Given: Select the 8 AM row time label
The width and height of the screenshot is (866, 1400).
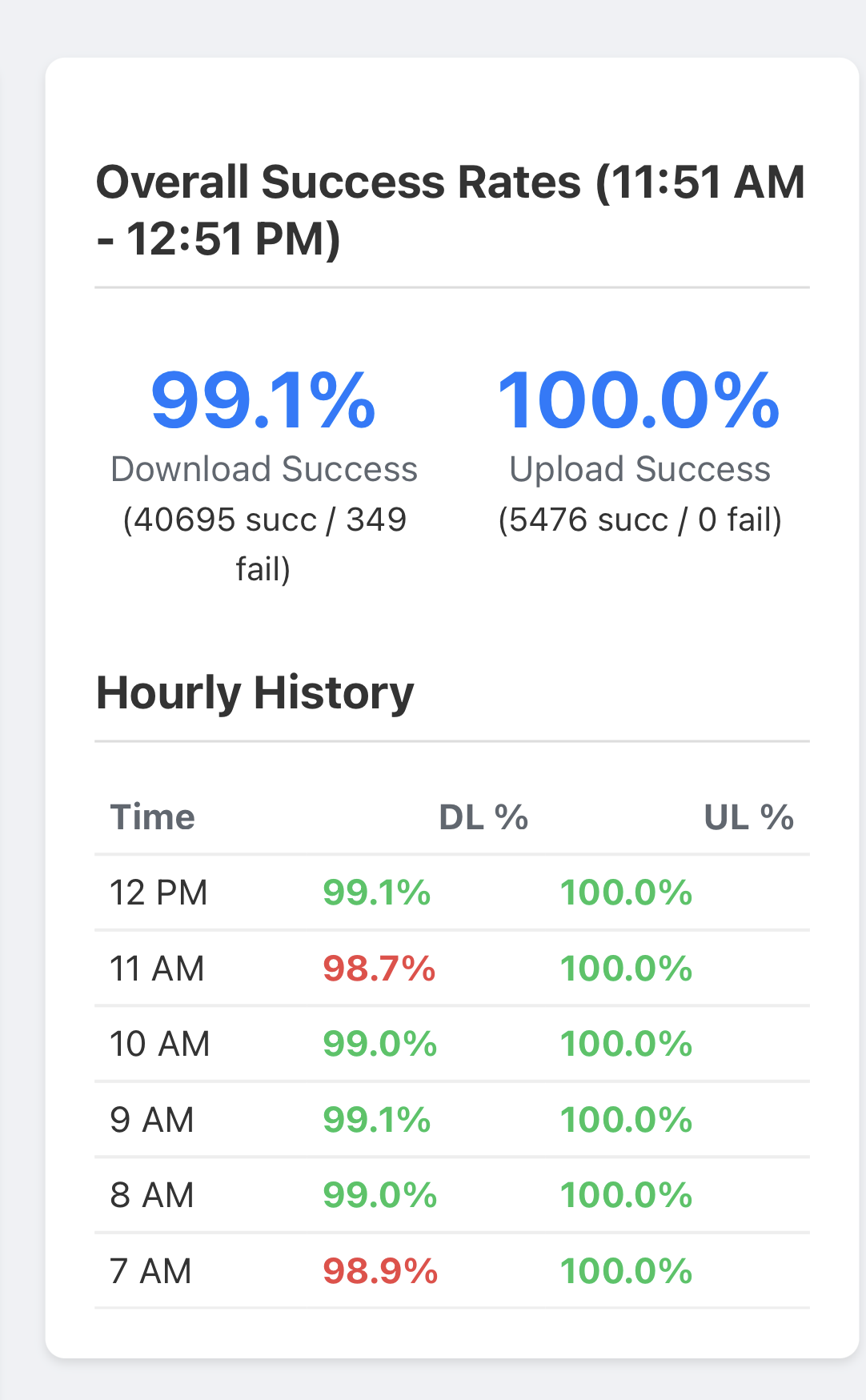Looking at the screenshot, I should (152, 1195).
